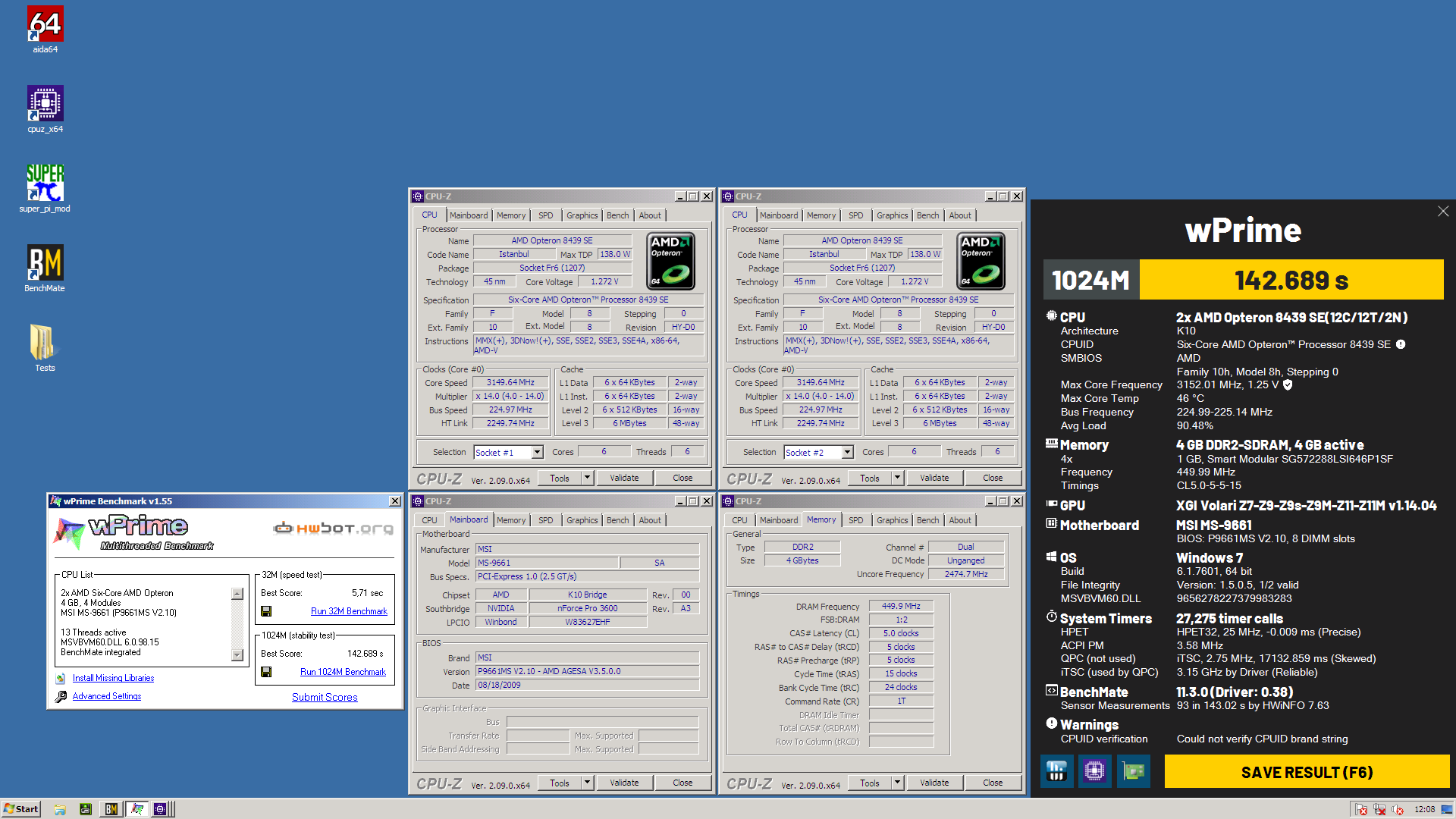
Task: Click the CPU-Z chip icon in the BenchMate panel
Action: tap(1094, 771)
